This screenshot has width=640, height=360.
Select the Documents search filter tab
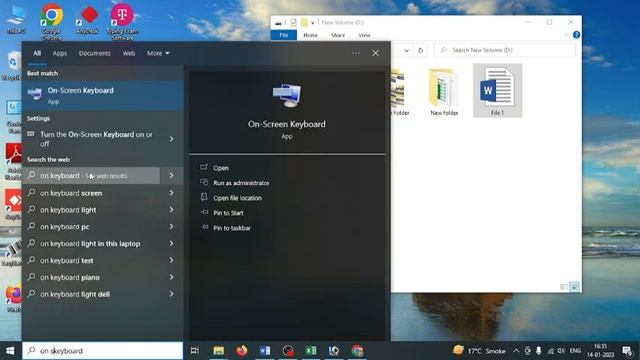95,53
